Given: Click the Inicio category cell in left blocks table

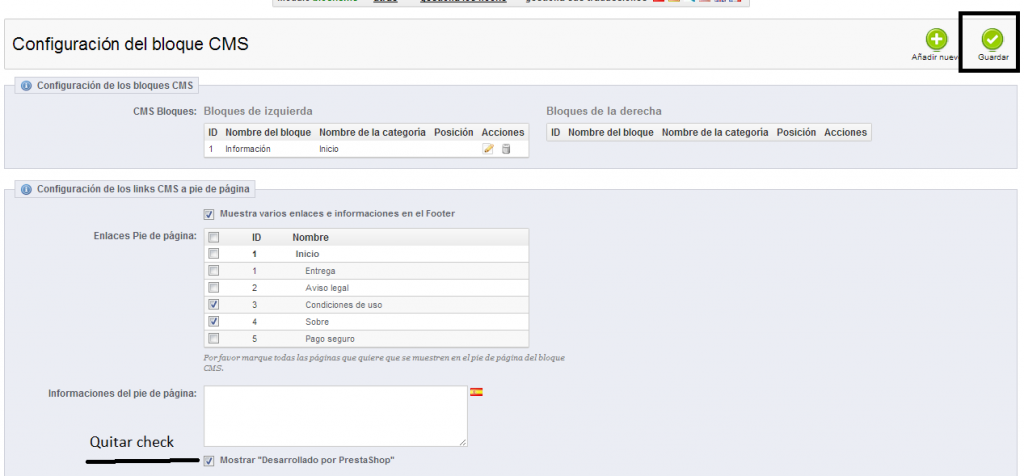Looking at the screenshot, I should [x=328, y=149].
